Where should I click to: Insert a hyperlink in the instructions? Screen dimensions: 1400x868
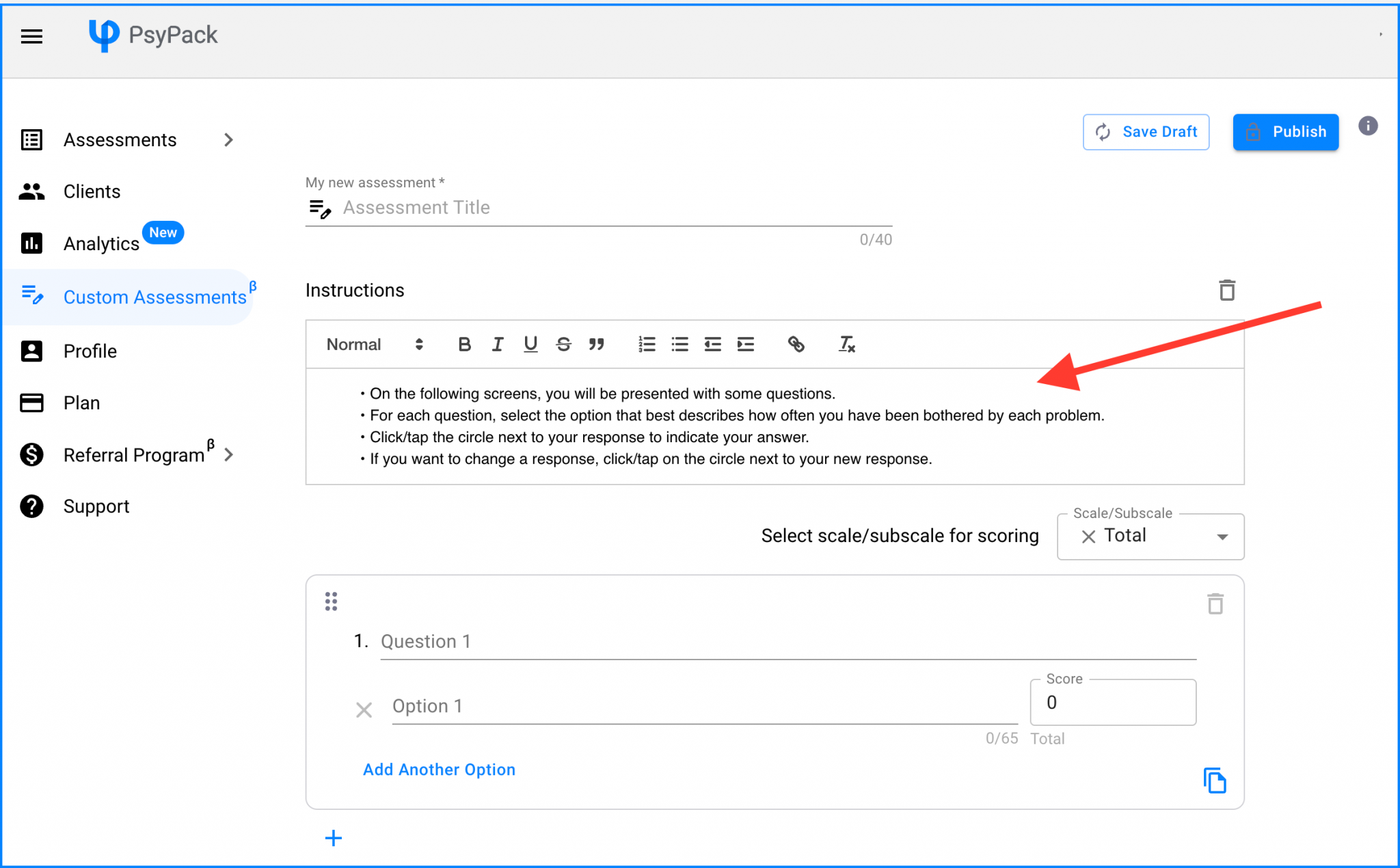(796, 344)
